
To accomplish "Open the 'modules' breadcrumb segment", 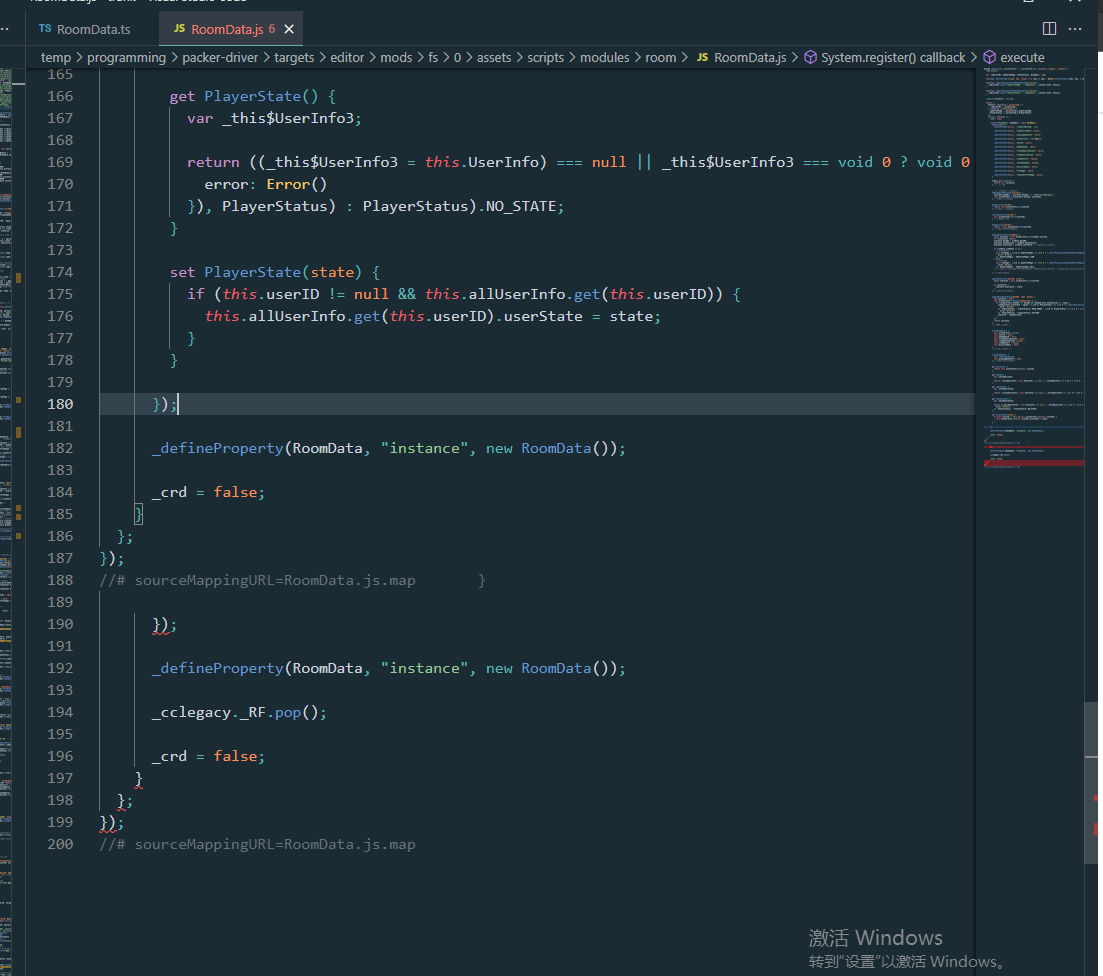I will pos(604,57).
